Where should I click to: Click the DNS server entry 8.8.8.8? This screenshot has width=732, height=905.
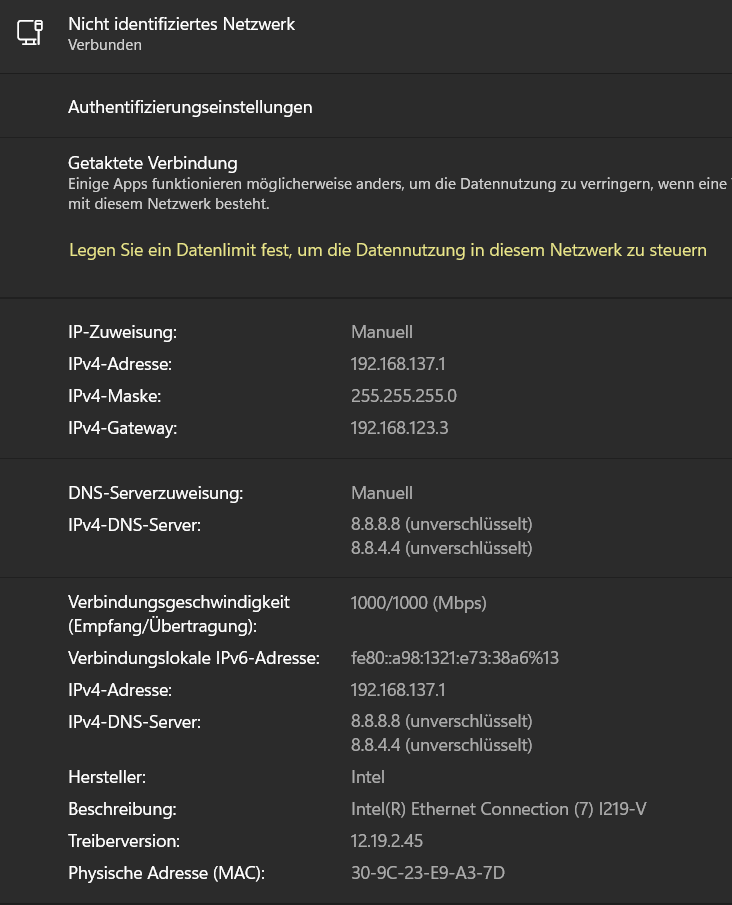[440, 524]
